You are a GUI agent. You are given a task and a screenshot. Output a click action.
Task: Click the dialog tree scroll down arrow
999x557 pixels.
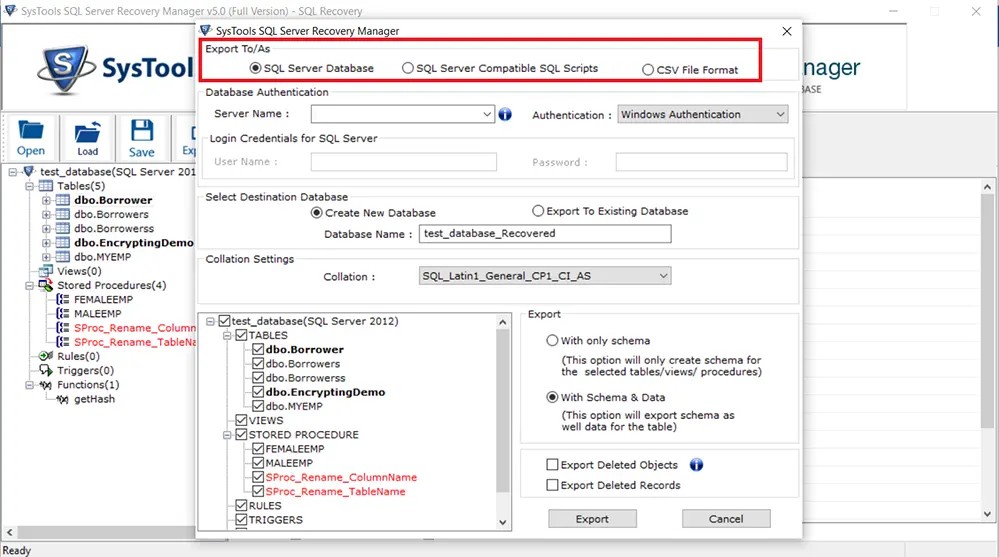point(503,522)
